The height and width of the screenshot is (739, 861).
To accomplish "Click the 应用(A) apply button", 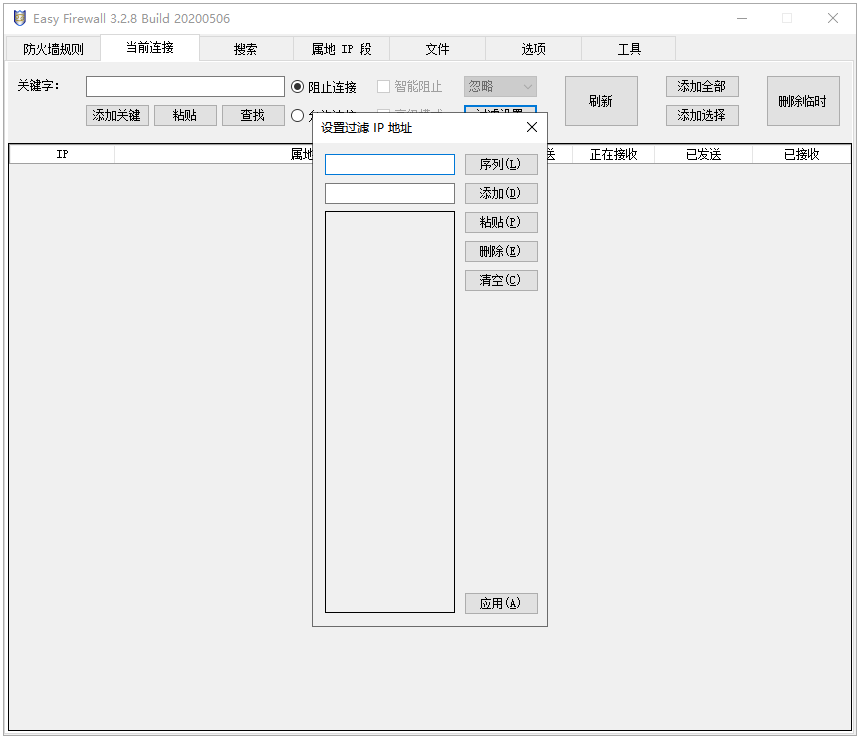I will coord(501,603).
